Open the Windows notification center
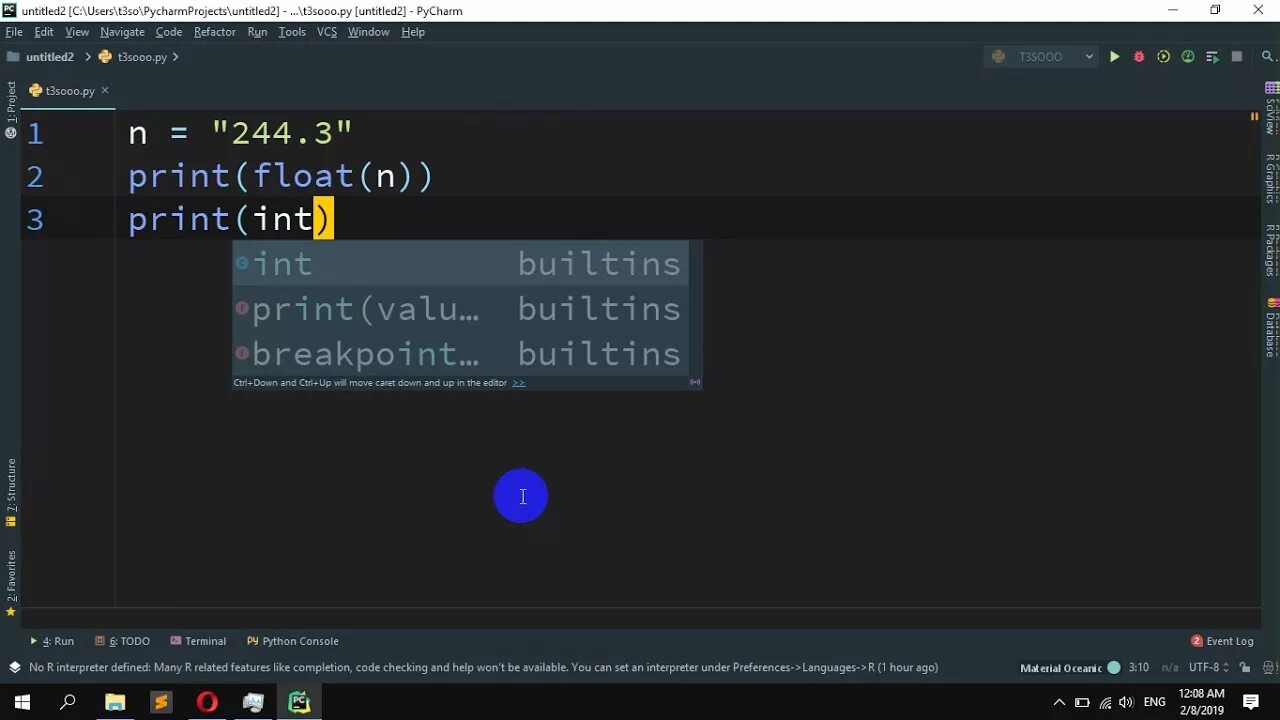1280x720 pixels. pyautogui.click(x=1250, y=702)
